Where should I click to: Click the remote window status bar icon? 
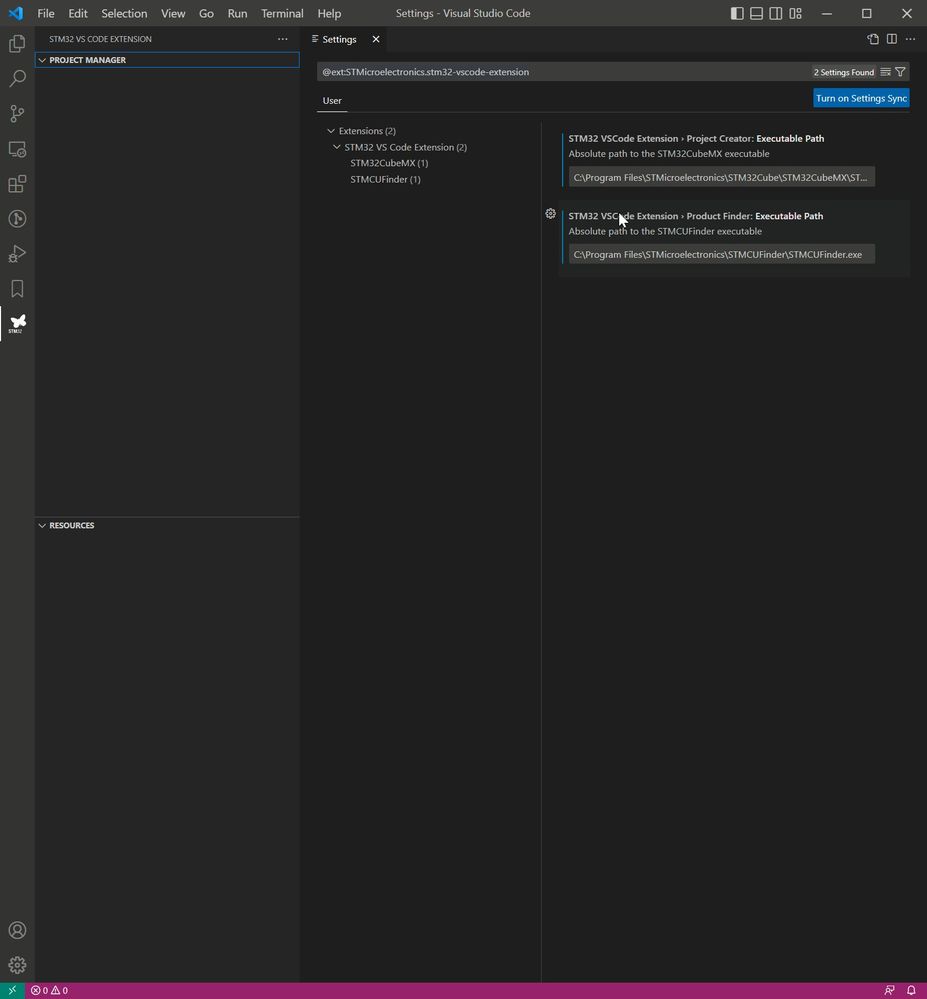(x=12, y=991)
